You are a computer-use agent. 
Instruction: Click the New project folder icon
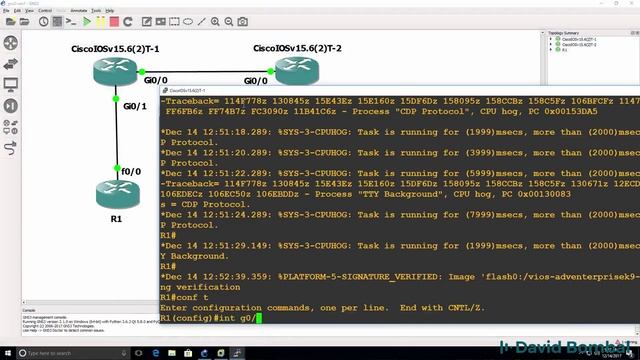[11, 22]
